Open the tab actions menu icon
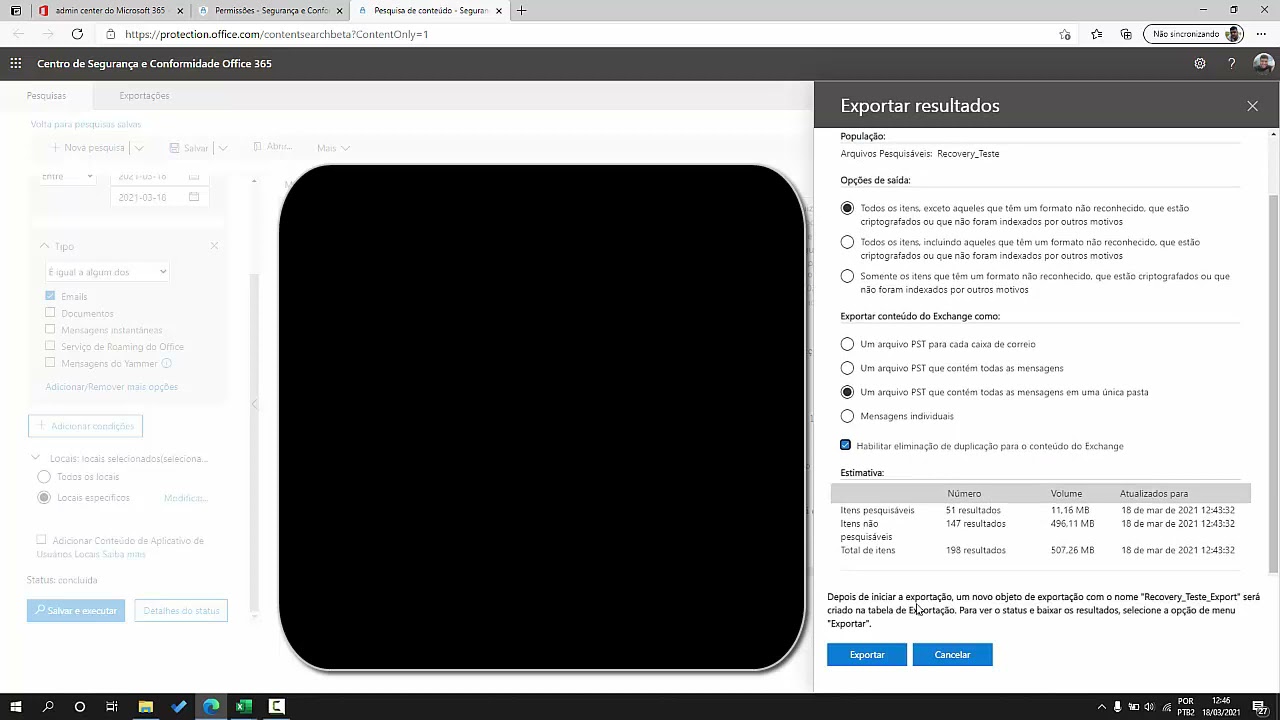This screenshot has width=1280, height=720. (x=15, y=10)
